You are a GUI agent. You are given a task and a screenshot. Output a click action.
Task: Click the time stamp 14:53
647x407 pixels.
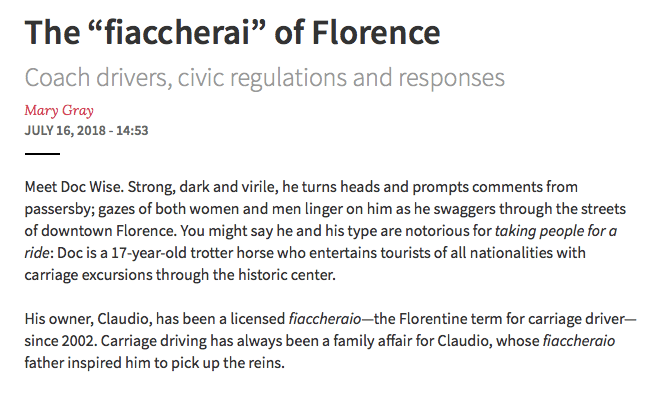(x=129, y=130)
